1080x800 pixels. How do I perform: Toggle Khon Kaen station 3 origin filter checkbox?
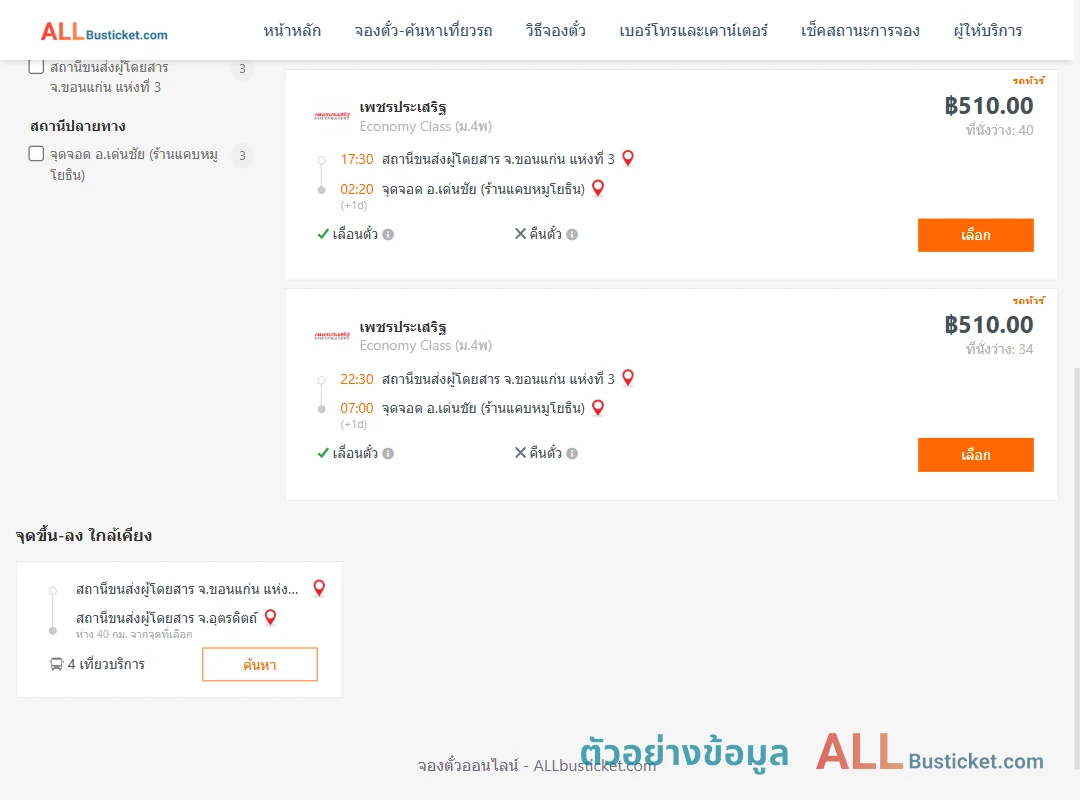[x=36, y=67]
